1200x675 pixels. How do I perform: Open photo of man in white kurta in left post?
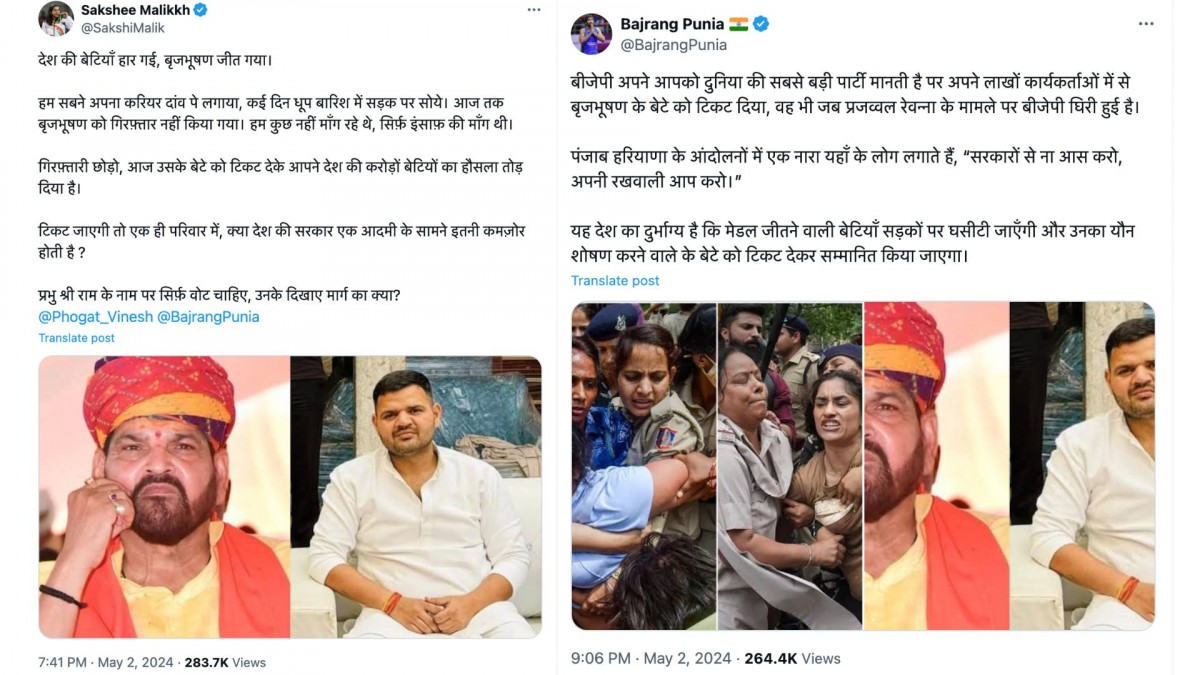click(x=416, y=497)
